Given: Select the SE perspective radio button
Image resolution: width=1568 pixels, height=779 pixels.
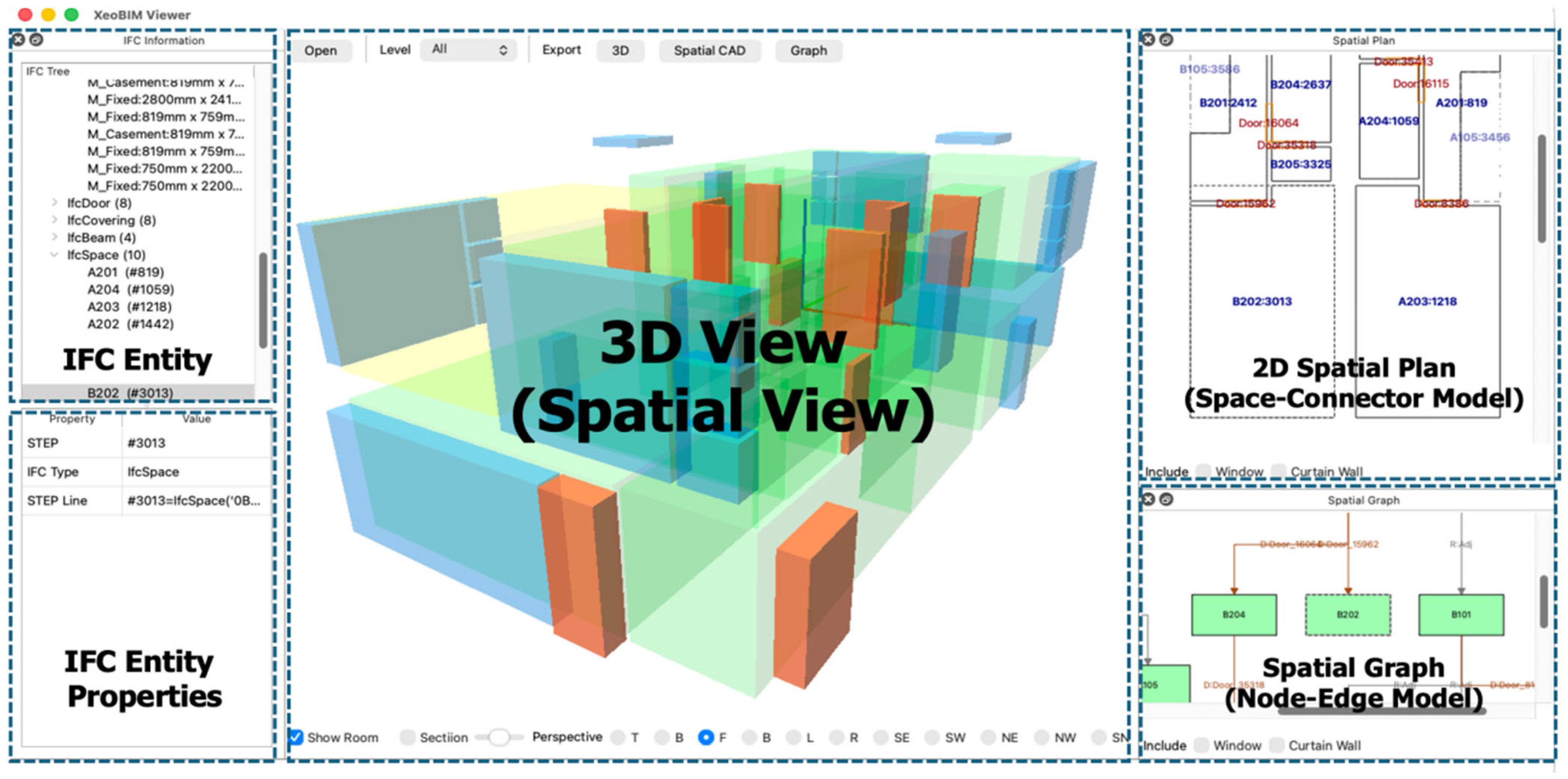Looking at the screenshot, I should pos(880,737).
